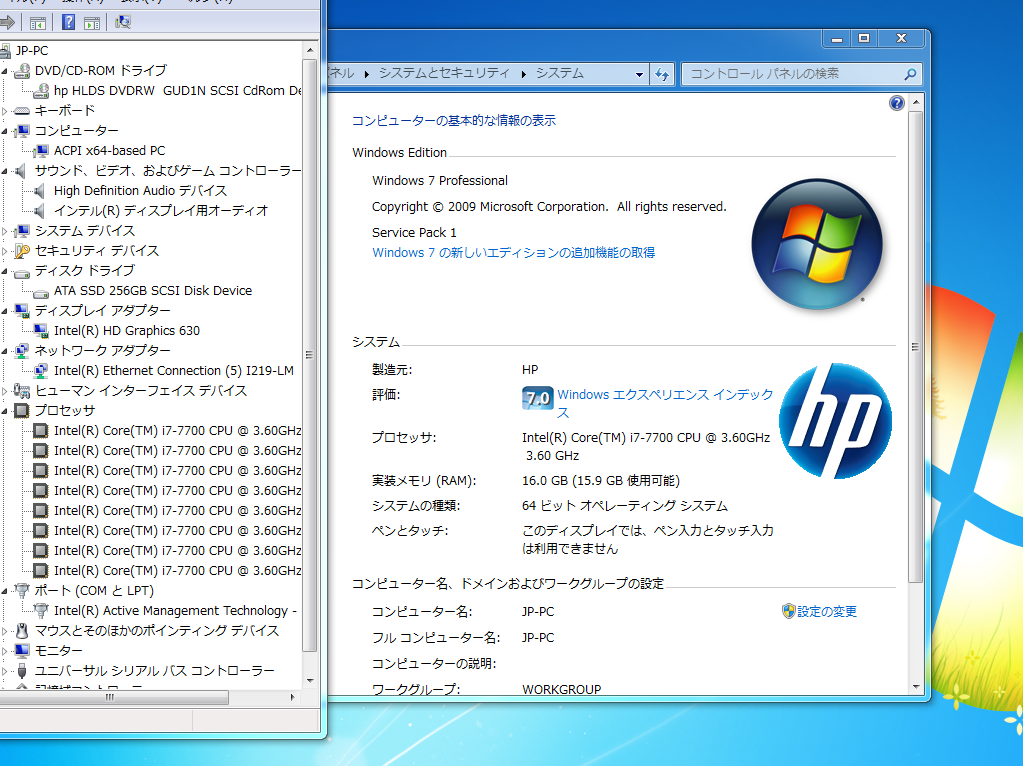Click the refresh icon beside the address bar

tap(661, 73)
